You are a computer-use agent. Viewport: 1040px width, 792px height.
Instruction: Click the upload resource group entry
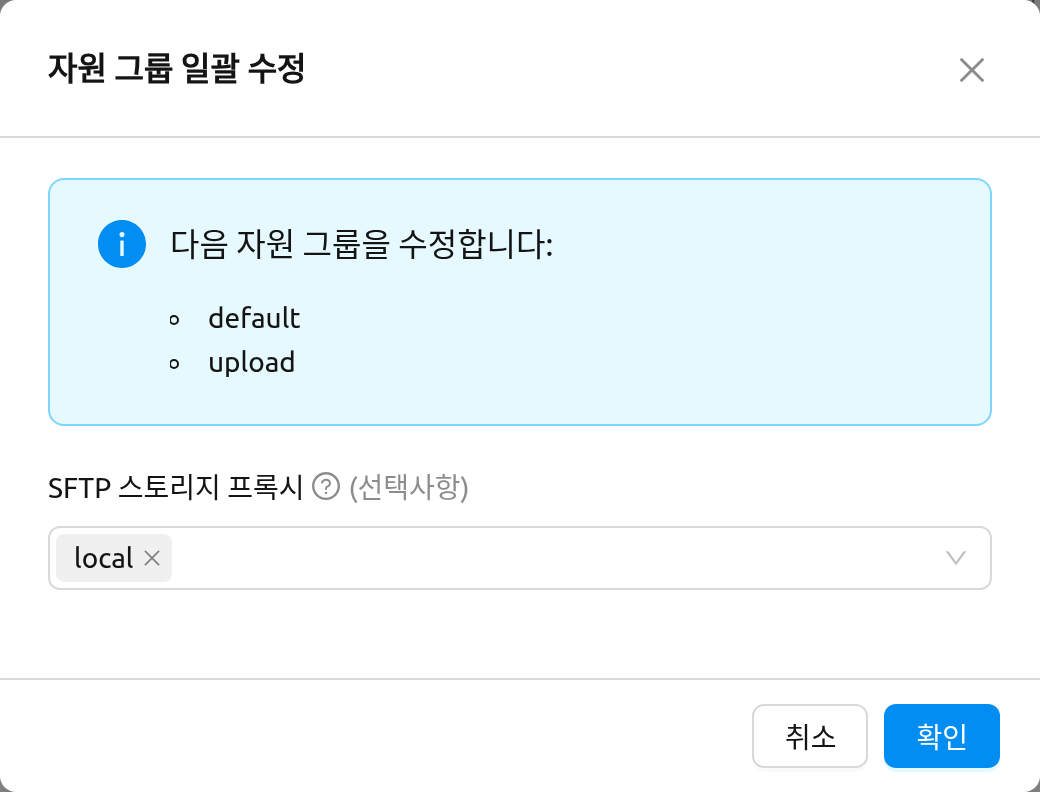251,362
